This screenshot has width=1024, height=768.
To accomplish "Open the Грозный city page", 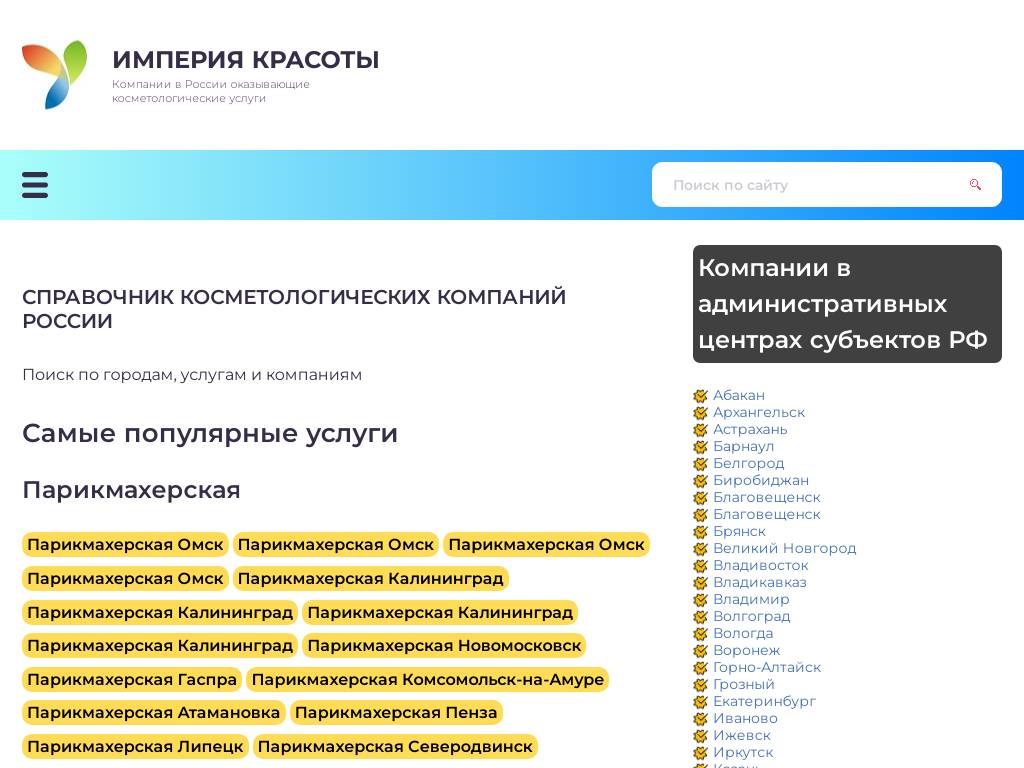I will click(x=745, y=684).
